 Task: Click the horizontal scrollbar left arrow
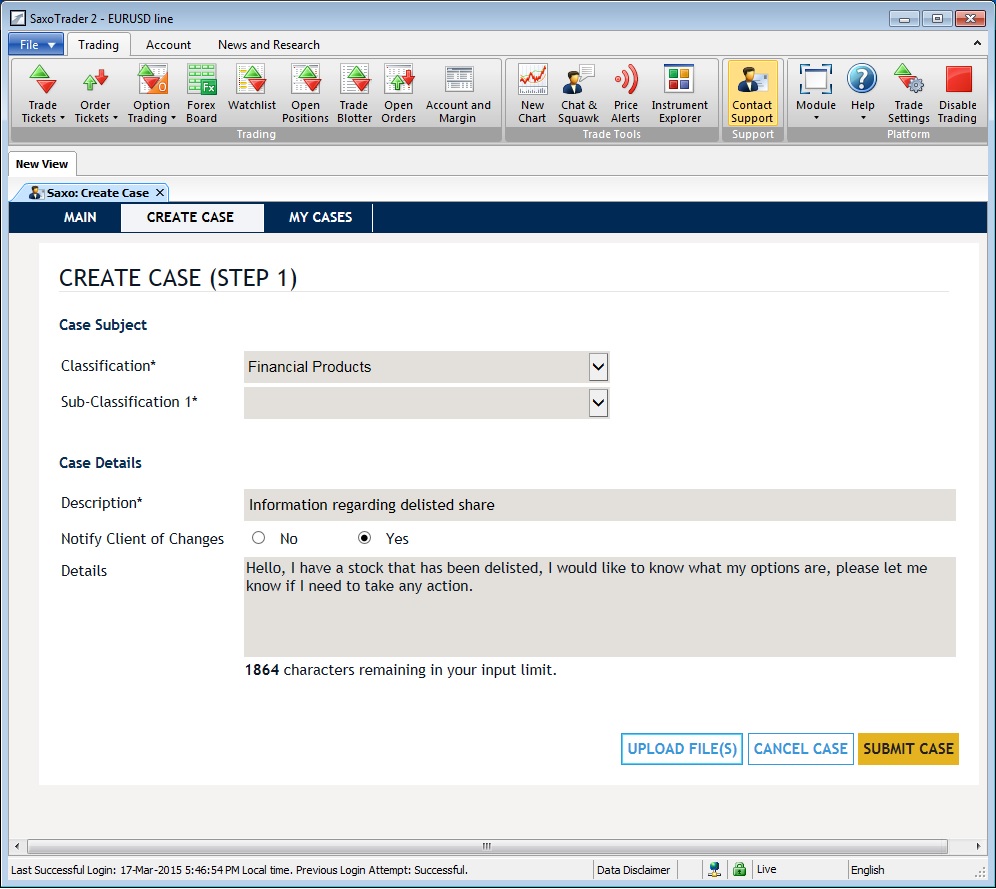click(17, 846)
